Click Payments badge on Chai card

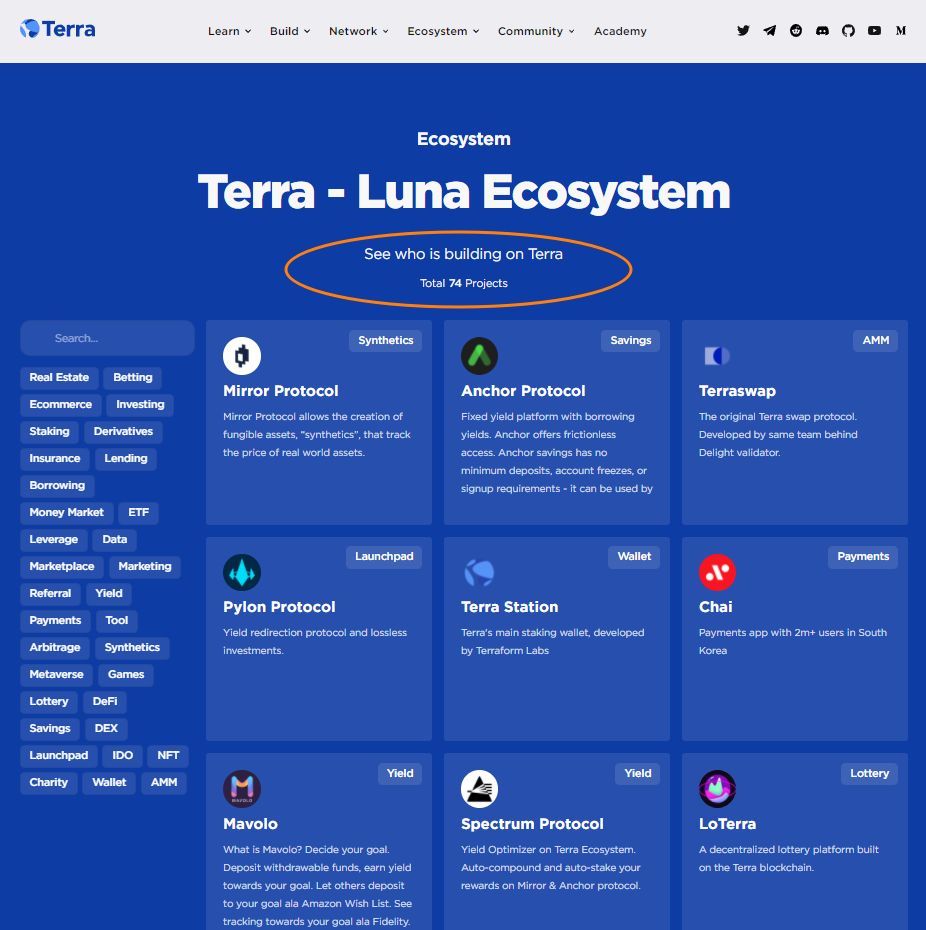click(x=863, y=557)
